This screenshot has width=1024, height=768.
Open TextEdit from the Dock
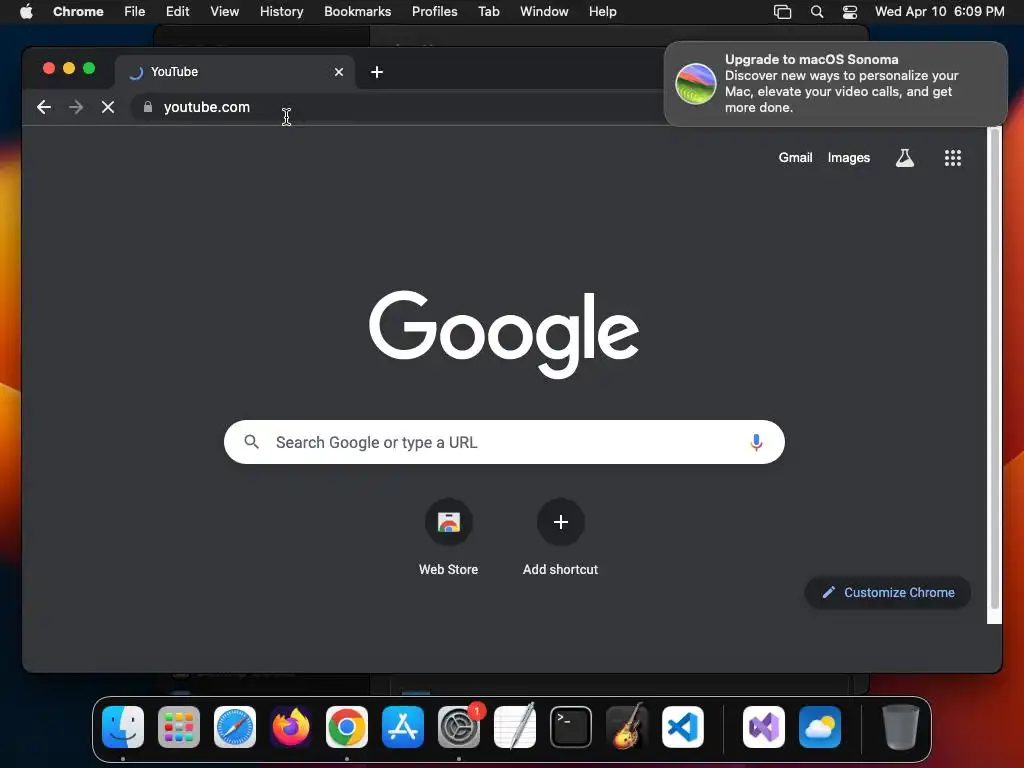[515, 727]
